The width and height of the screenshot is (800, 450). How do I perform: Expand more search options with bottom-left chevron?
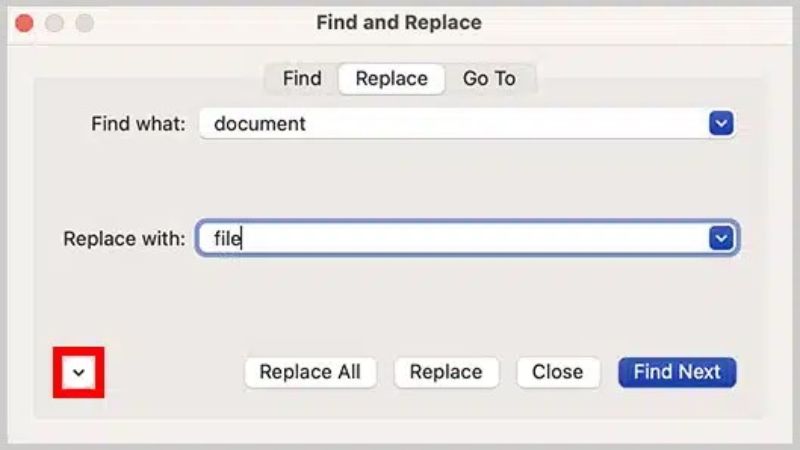click(80, 373)
